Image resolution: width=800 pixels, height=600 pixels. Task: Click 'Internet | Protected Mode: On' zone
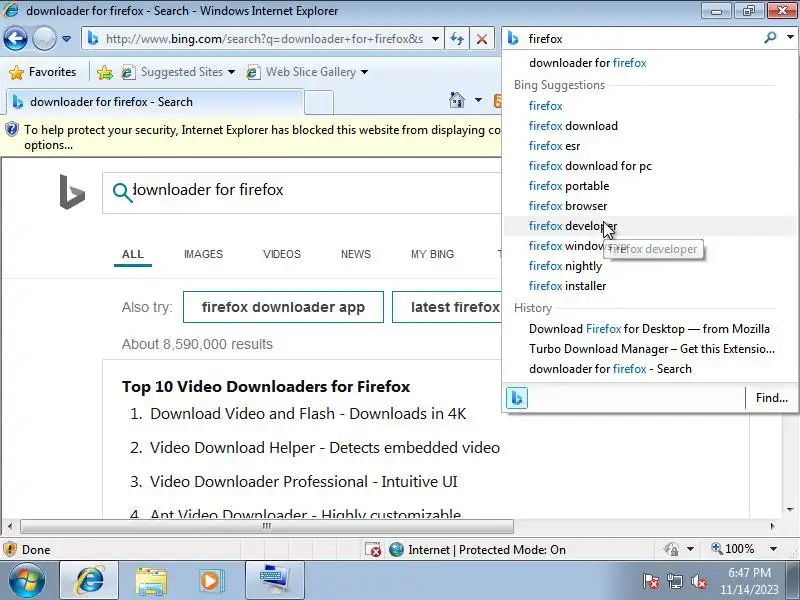click(x=478, y=549)
